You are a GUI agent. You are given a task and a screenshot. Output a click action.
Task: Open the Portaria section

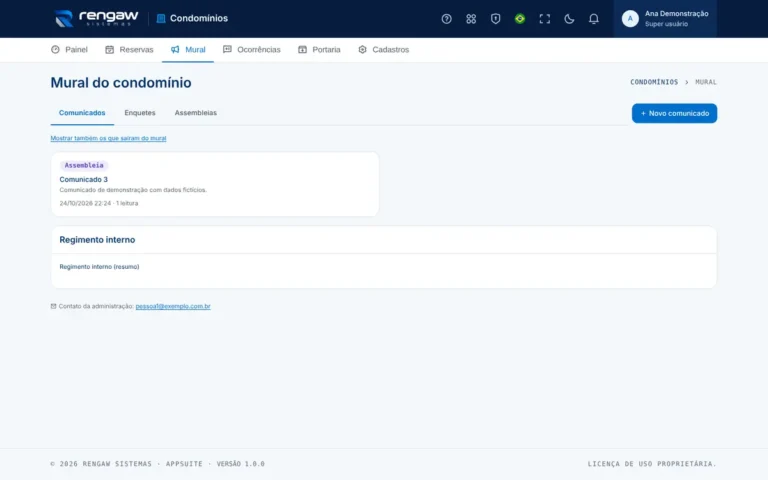click(x=319, y=49)
